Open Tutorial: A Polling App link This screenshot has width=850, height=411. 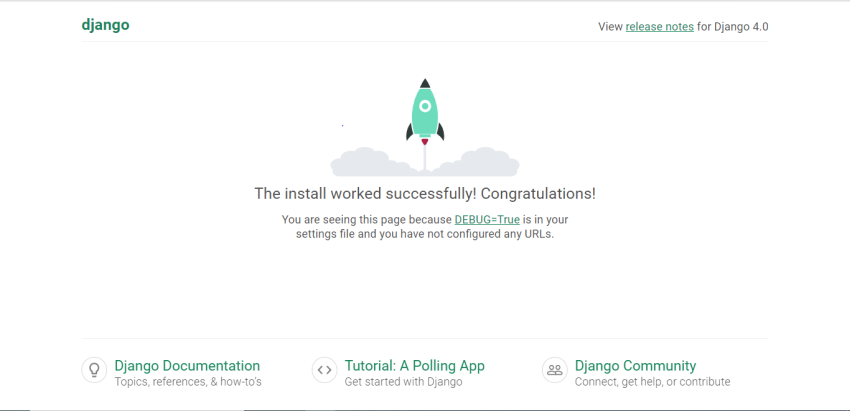[x=415, y=365]
